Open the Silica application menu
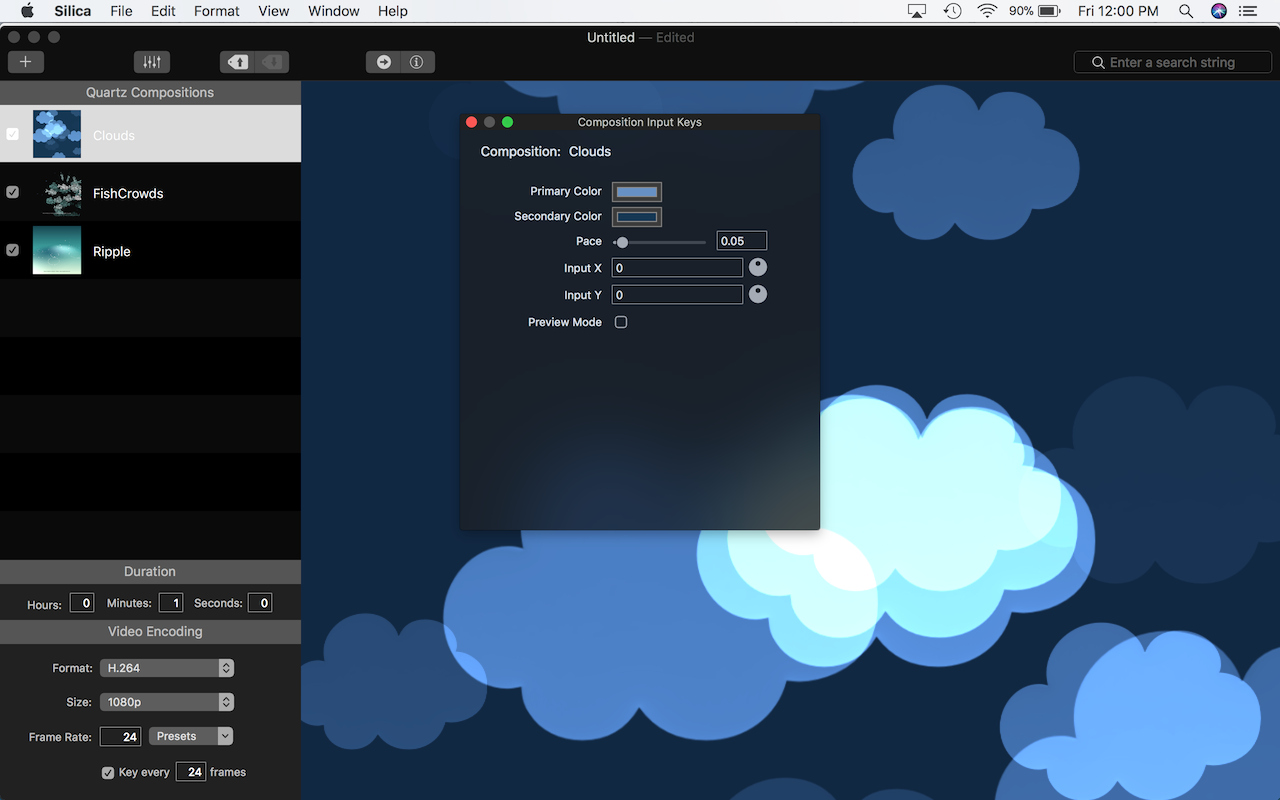 click(73, 11)
